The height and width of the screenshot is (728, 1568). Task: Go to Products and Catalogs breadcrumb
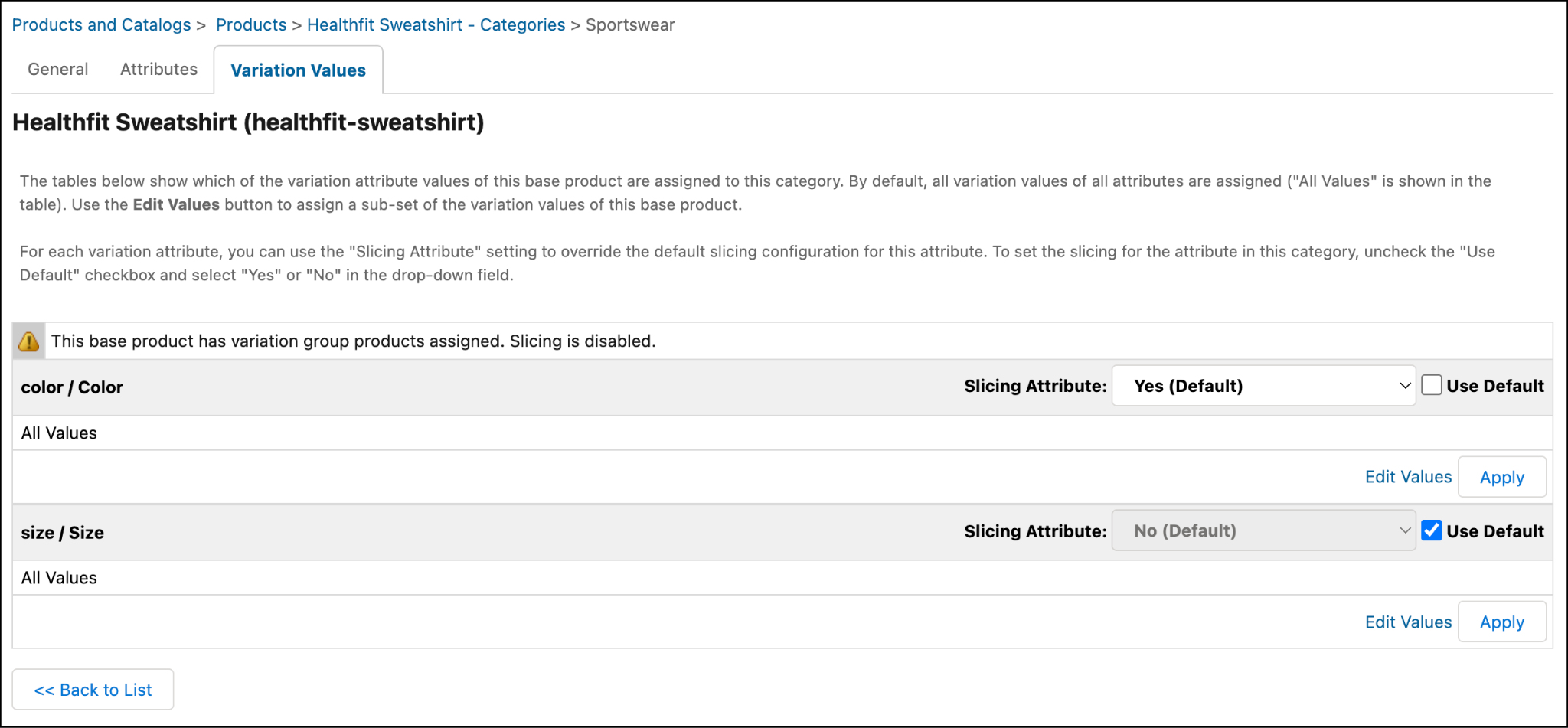pos(101,24)
